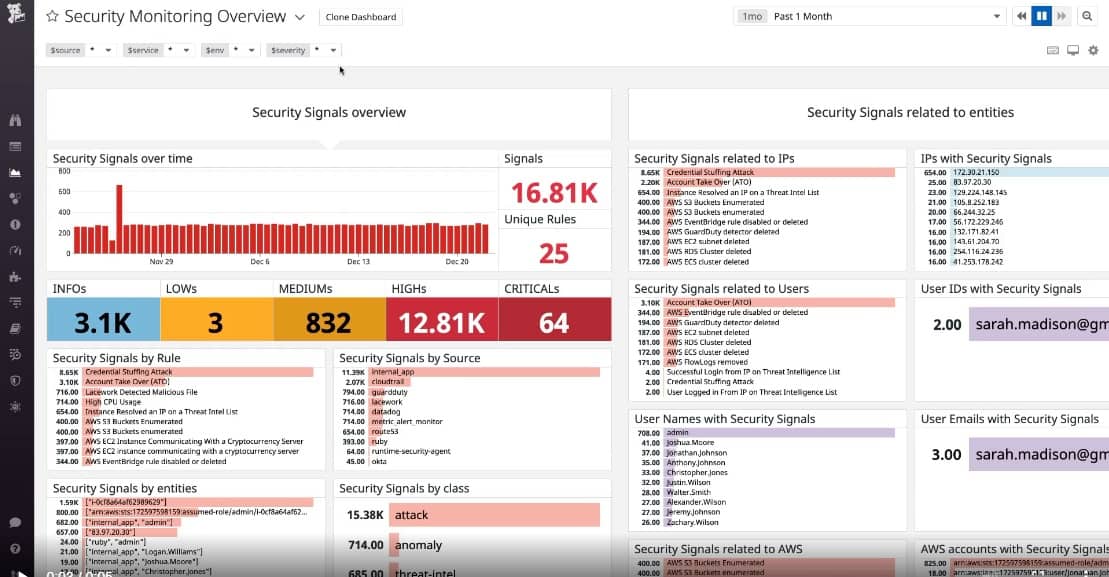Open the $service template variable dropdown arrow
Screen dimensions: 1109x577
pos(186,50)
